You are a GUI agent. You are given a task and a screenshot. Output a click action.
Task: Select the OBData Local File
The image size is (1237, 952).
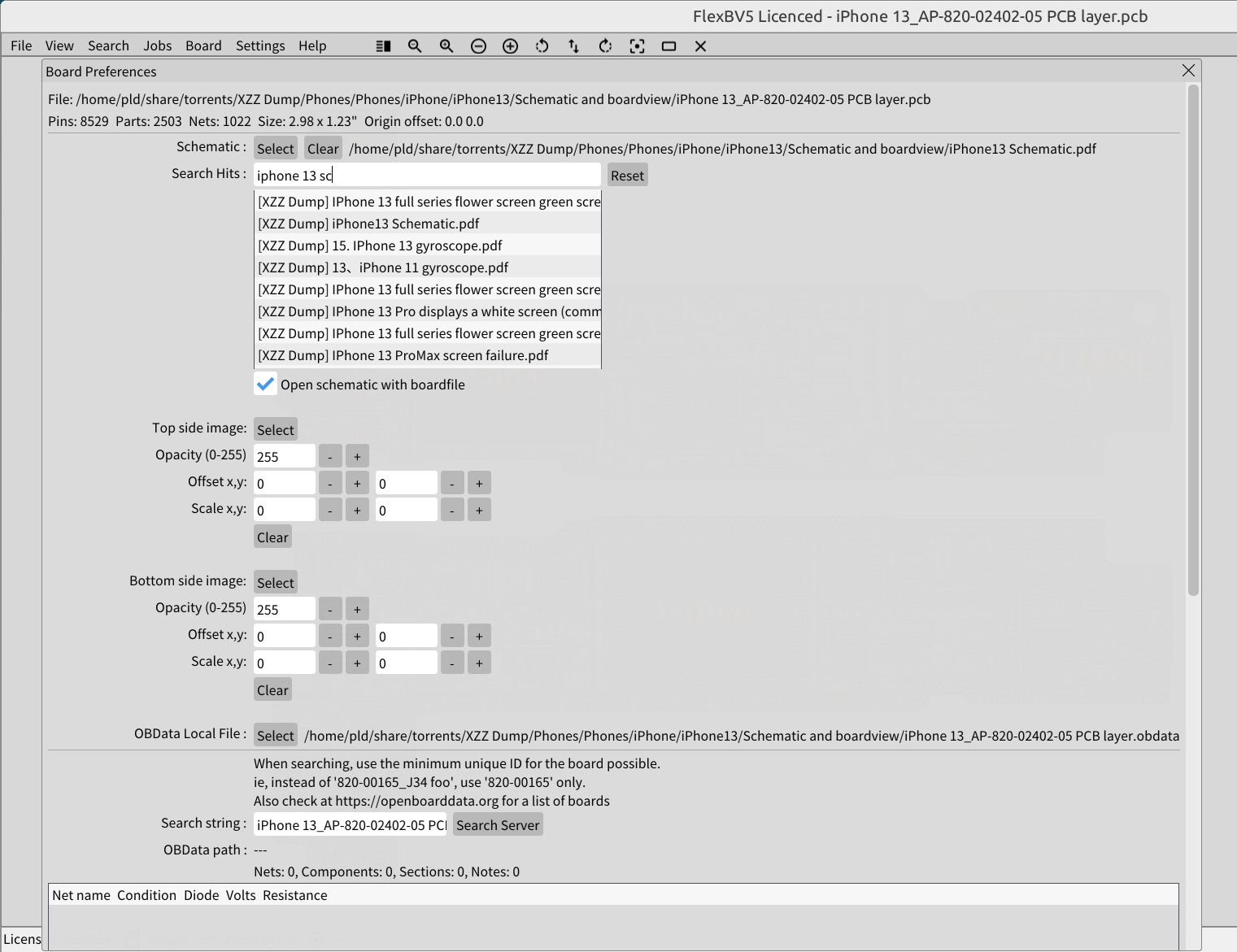tap(276, 735)
